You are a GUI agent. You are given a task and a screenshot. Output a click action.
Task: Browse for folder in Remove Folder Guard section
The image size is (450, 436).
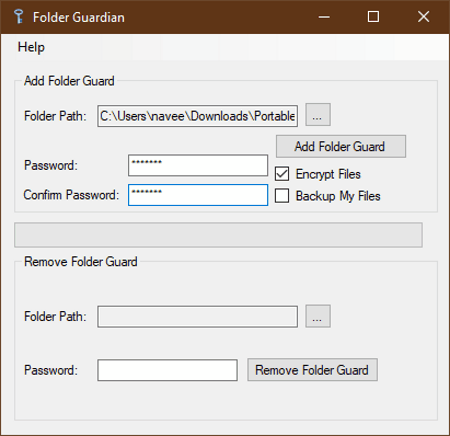[x=318, y=316]
